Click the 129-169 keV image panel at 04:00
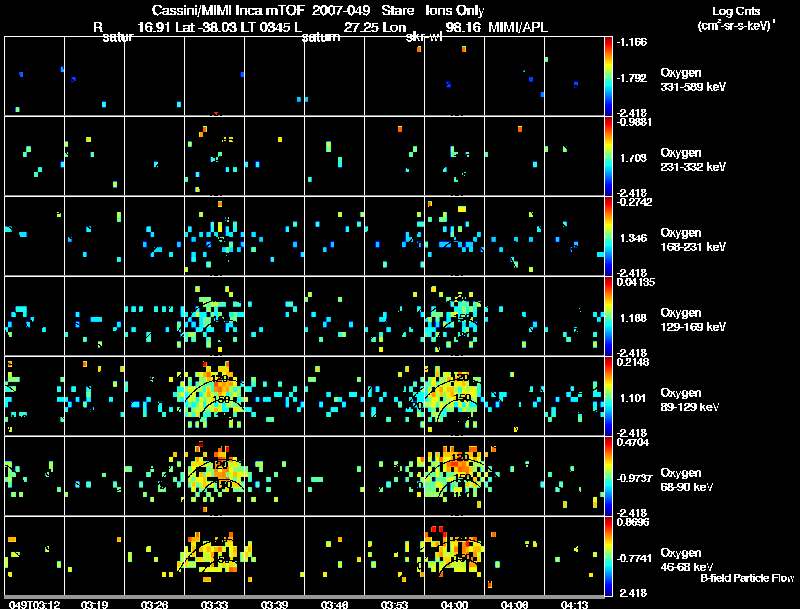This screenshot has height=609, width=800. click(x=454, y=316)
